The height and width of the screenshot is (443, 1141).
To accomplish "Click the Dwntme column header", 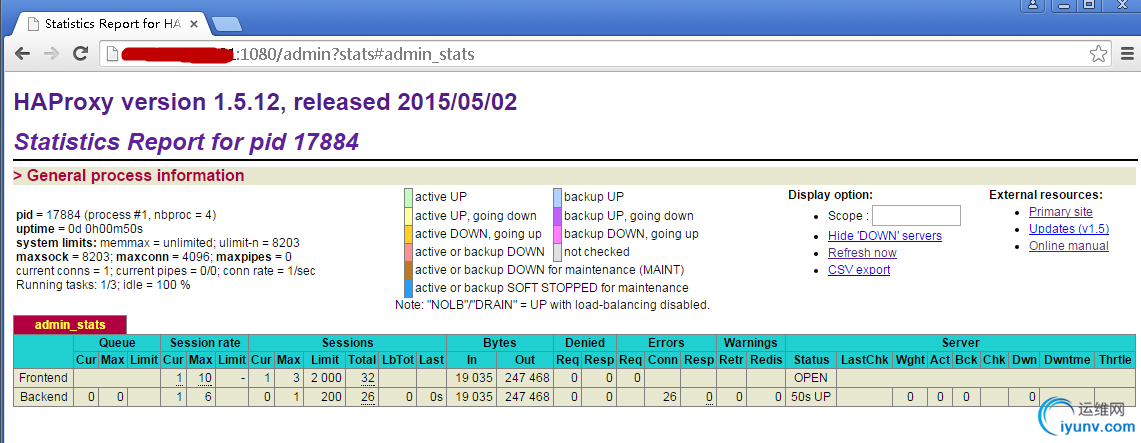I will tap(1067, 360).
